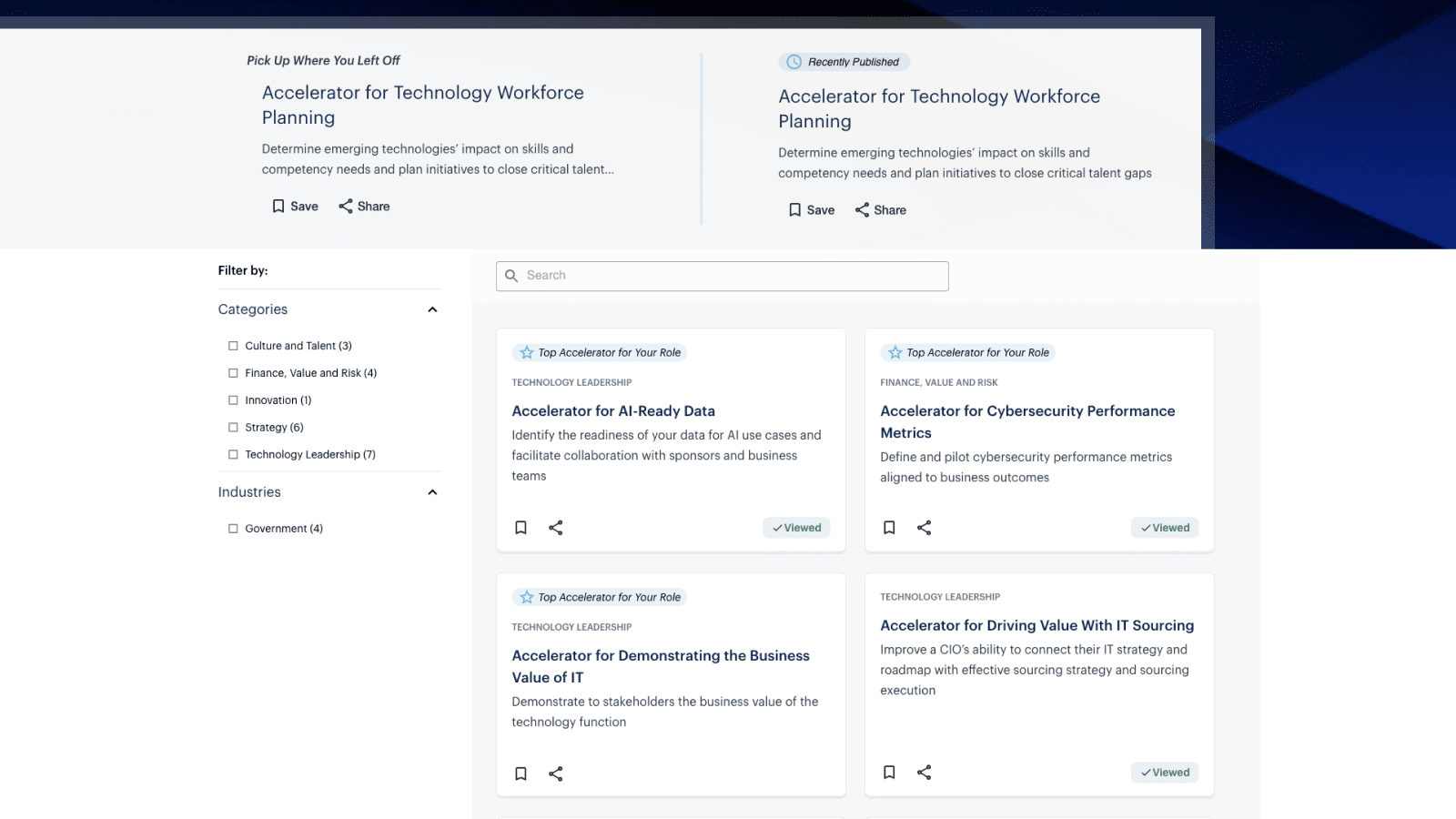This screenshot has width=1456, height=819.
Task: Bookmark the Demonstrating Business Value of IT card
Action: coord(521,773)
